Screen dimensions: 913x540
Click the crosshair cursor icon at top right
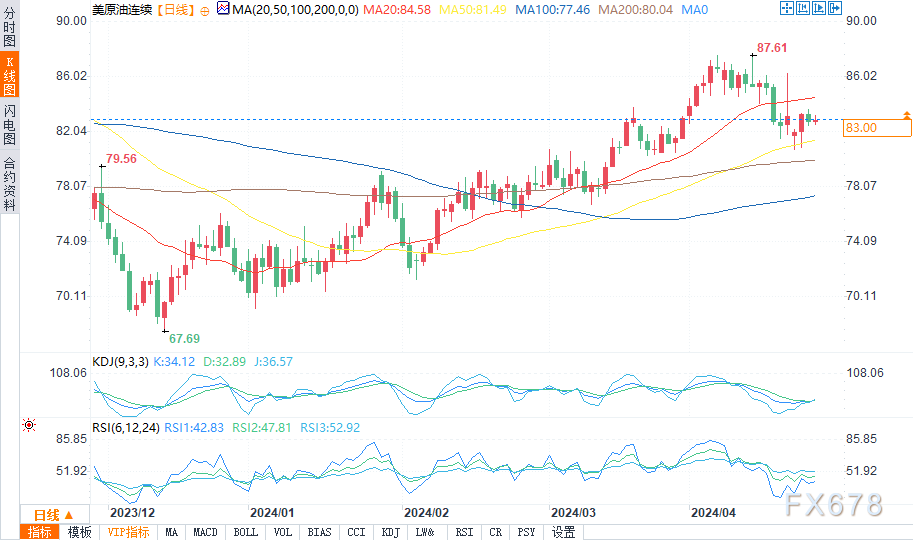[x=787, y=8]
